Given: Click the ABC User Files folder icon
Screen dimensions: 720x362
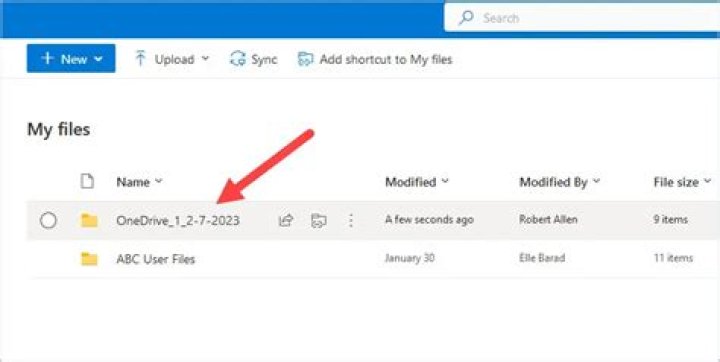Looking at the screenshot, I should [x=89, y=259].
